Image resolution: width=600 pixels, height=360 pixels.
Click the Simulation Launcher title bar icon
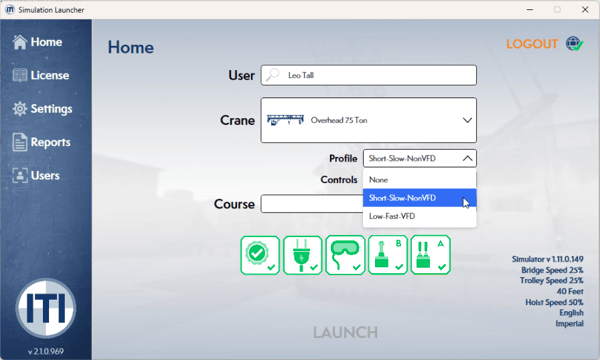[10, 10]
